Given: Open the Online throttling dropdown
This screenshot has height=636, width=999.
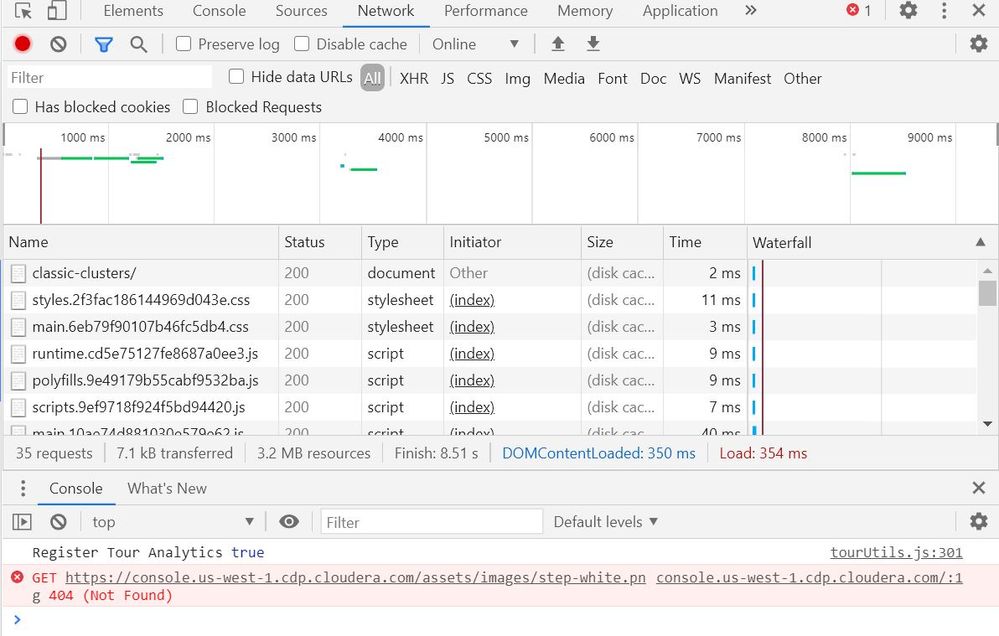Looking at the screenshot, I should [475, 44].
